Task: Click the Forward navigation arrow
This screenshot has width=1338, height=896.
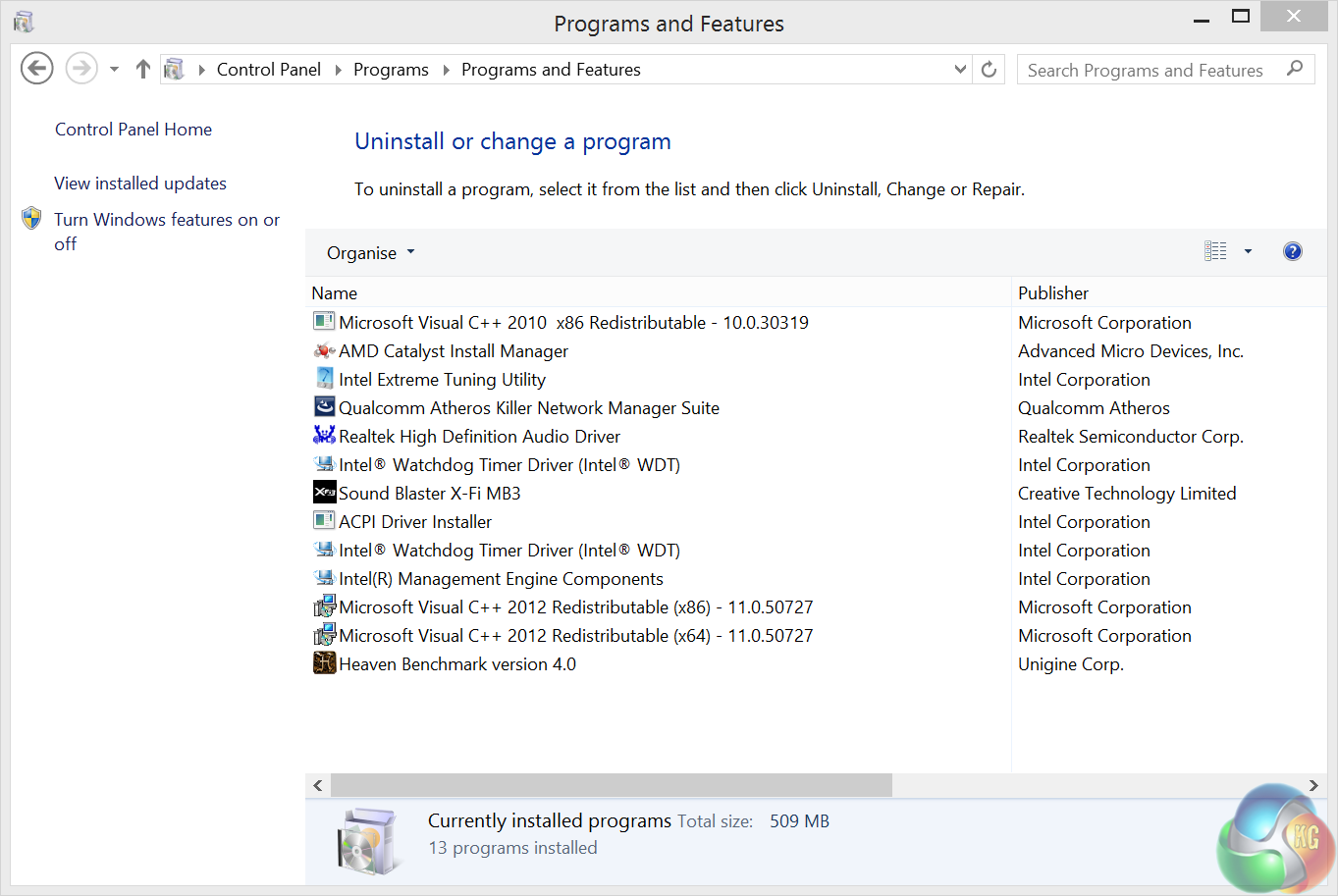Action: (x=81, y=69)
